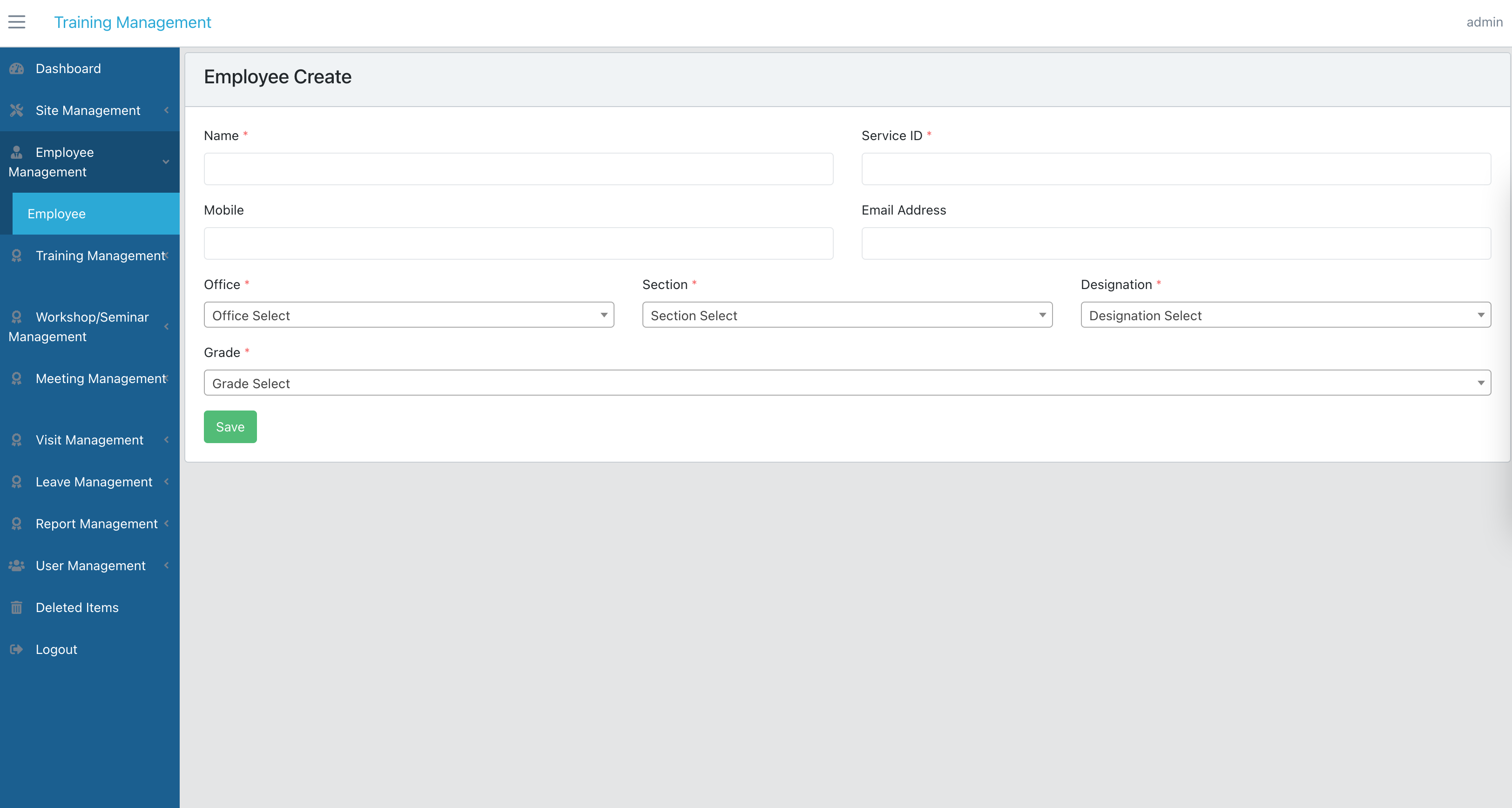Click the green Save button
1512x808 pixels.
point(230,427)
